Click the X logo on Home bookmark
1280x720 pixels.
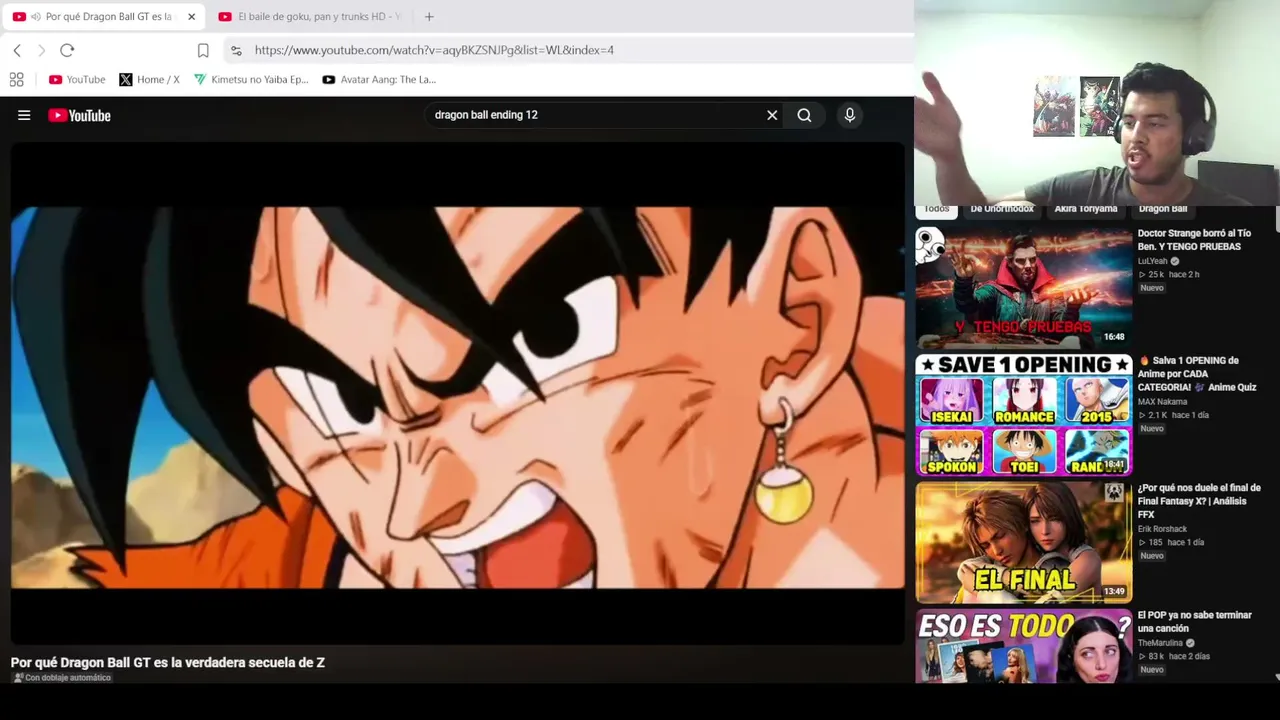click(125, 79)
